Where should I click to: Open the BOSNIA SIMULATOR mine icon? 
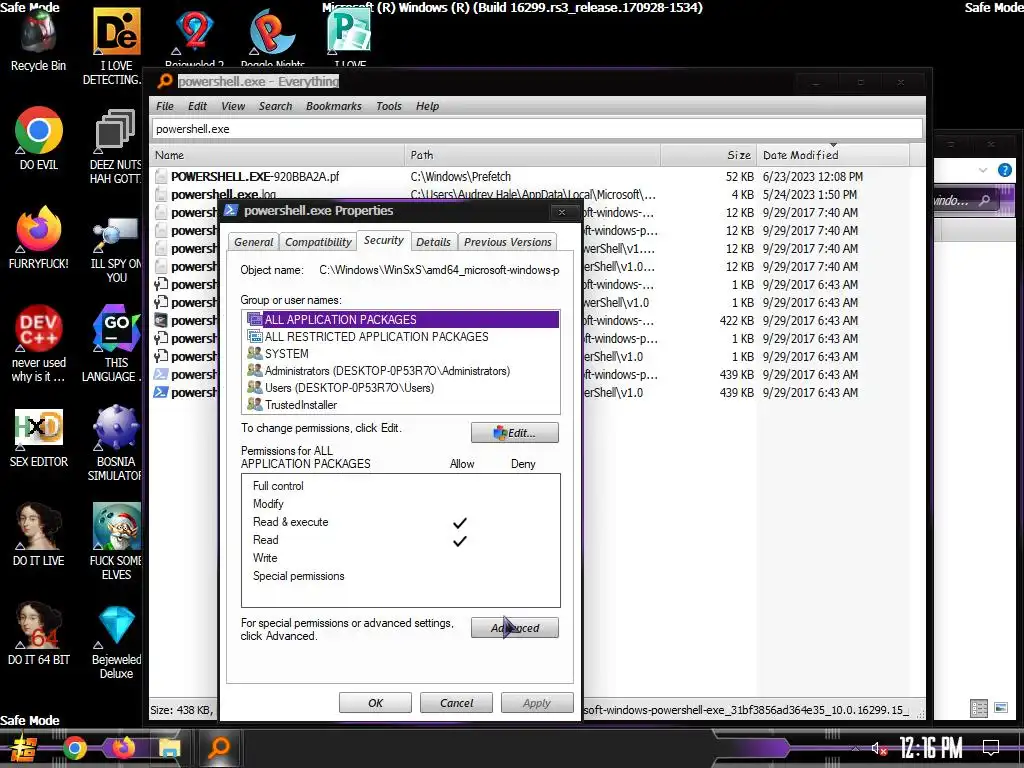click(x=116, y=443)
